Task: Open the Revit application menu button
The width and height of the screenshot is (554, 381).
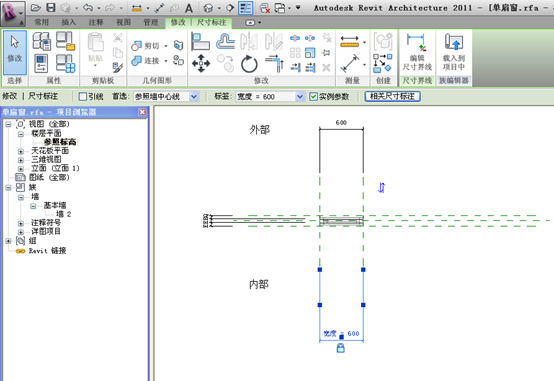Action: point(12,13)
